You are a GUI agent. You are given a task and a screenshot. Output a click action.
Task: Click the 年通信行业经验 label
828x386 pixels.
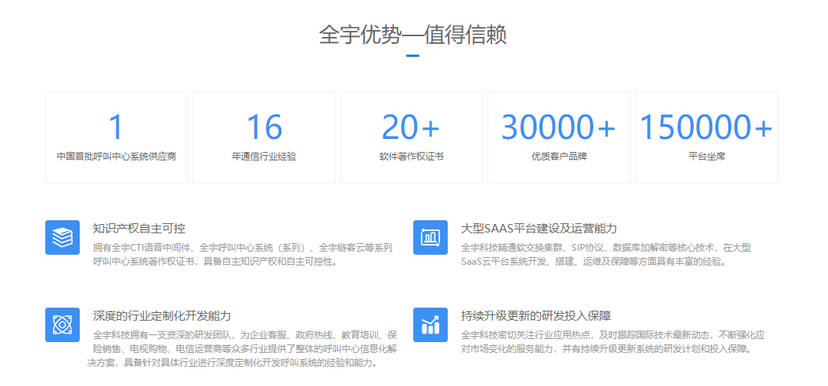pyautogui.click(x=264, y=157)
